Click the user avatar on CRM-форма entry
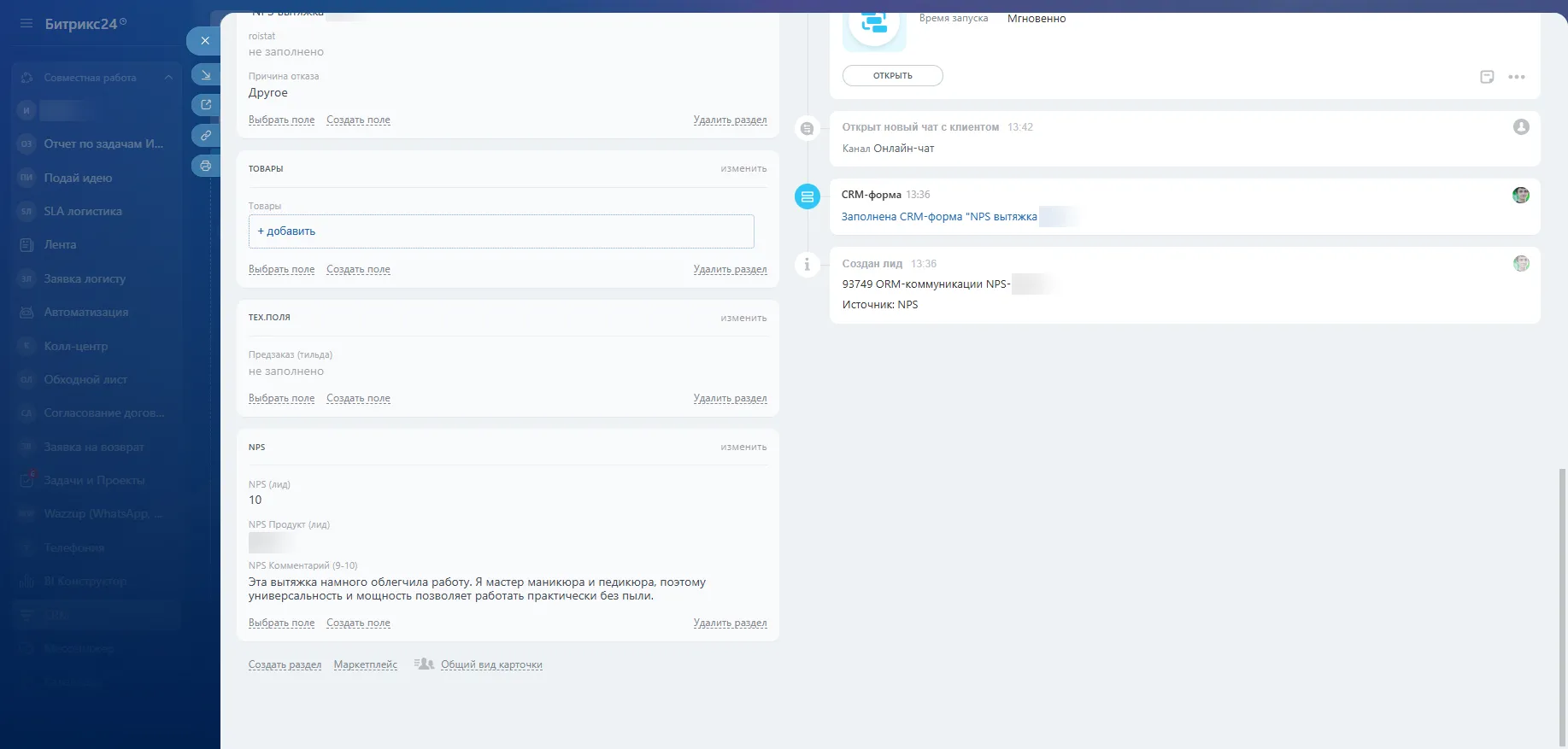 (1520, 196)
